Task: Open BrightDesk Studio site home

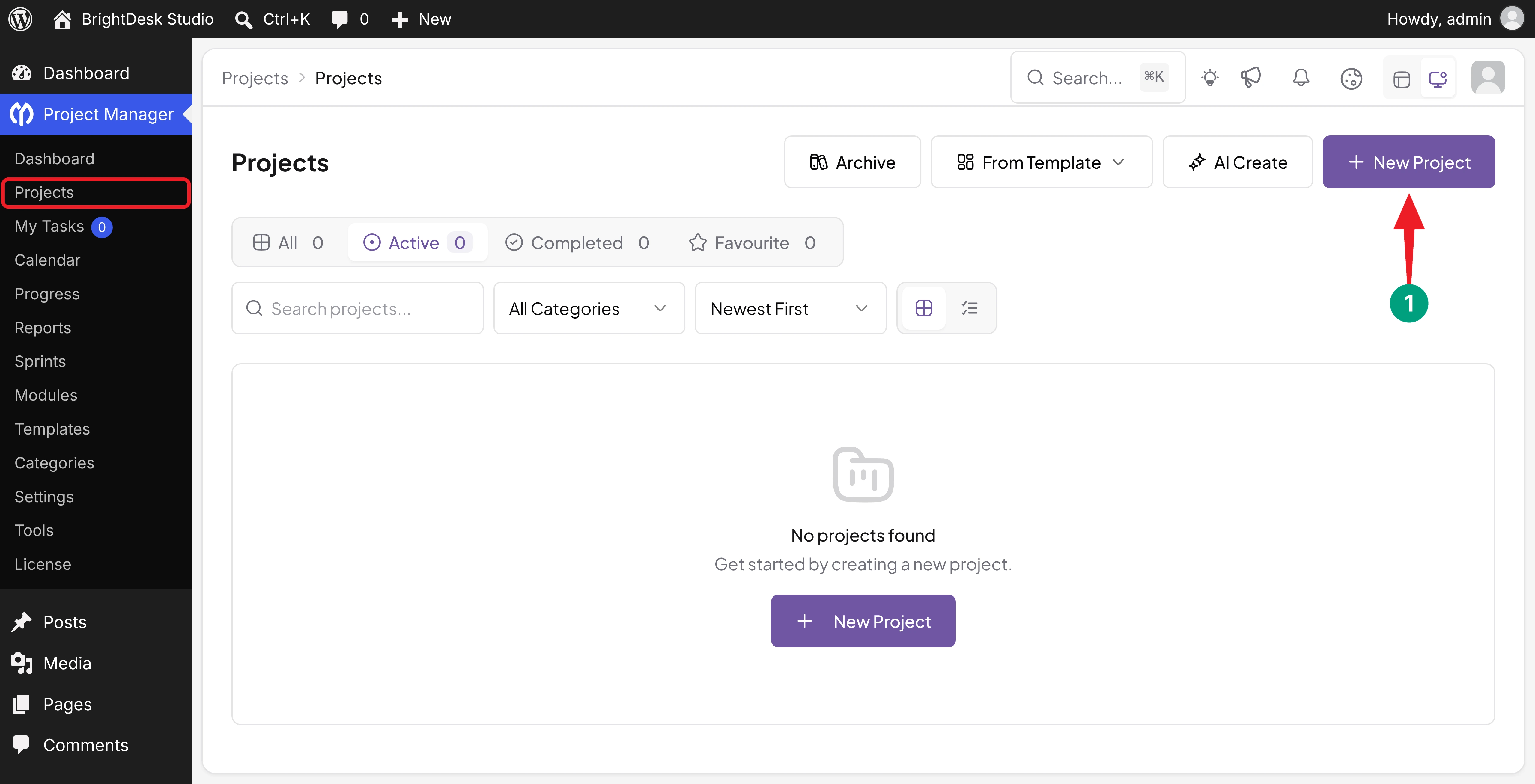Action: tap(133, 19)
